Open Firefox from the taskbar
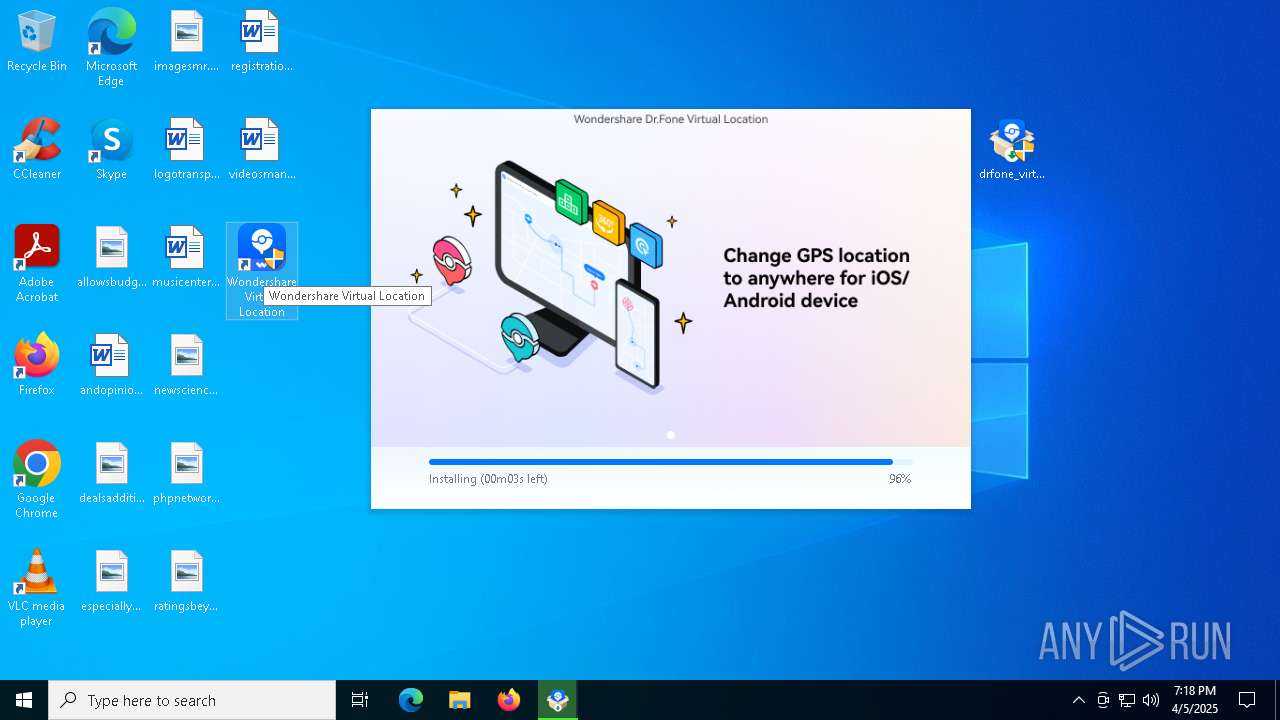 tap(509, 700)
